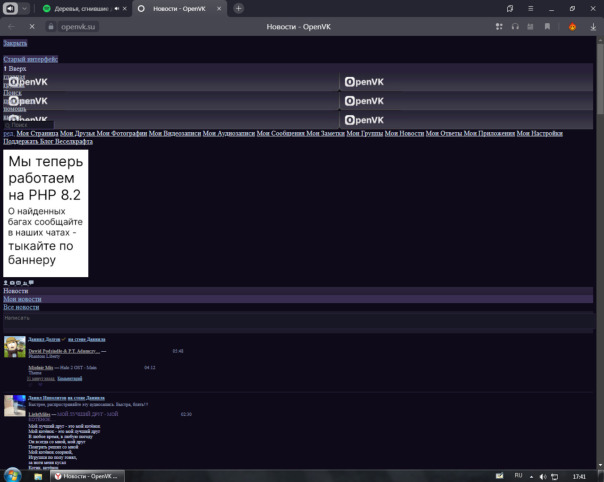The width and height of the screenshot is (604, 482).
Task: Click the site lock icon
Action: click(x=50, y=27)
